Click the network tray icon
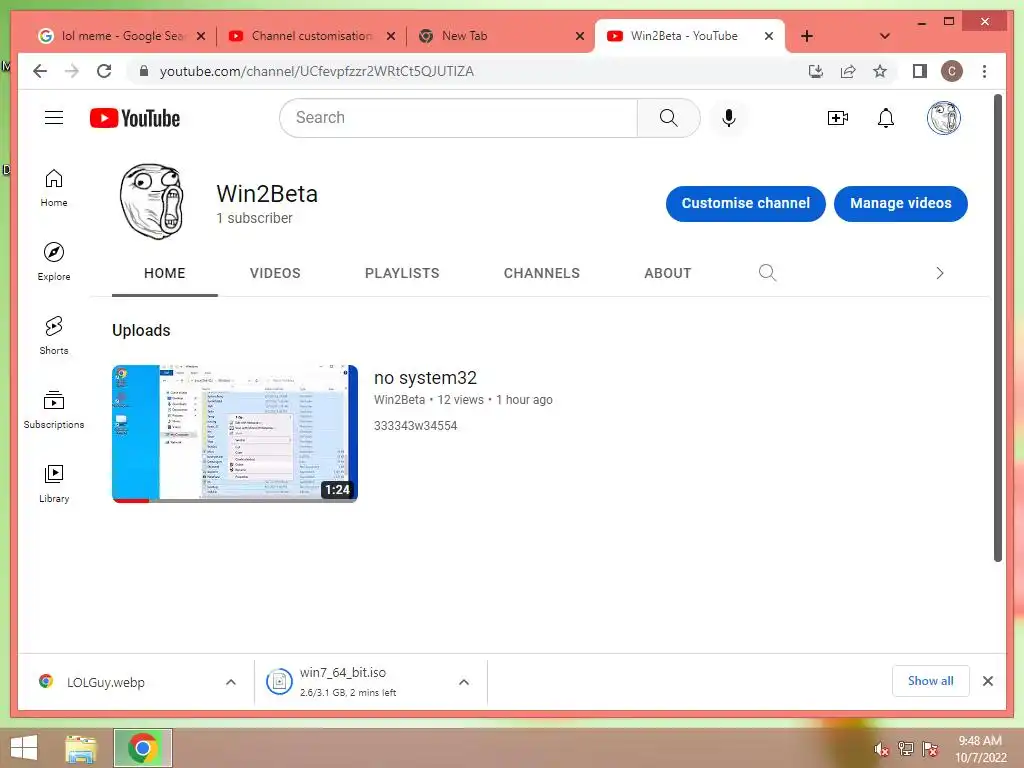The width and height of the screenshot is (1024, 768). point(906,749)
